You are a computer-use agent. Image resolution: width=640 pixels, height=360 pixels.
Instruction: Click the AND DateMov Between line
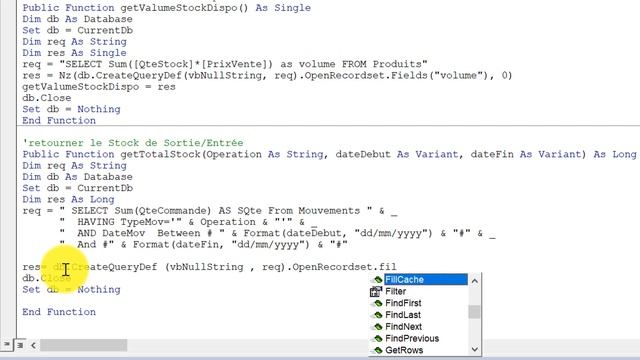[x=278, y=233]
